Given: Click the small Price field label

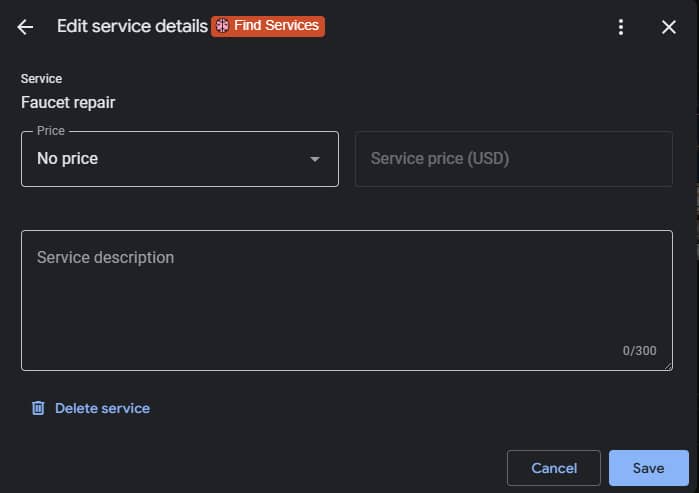Looking at the screenshot, I should pyautogui.click(x=50, y=131).
